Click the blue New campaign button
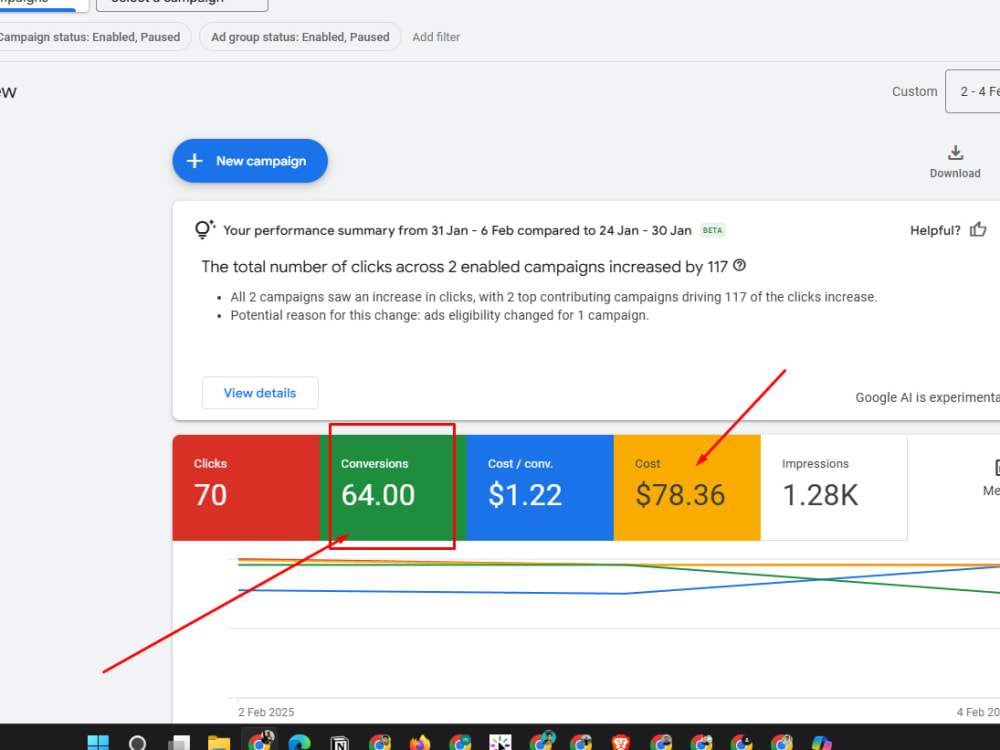Viewport: 1000px width, 750px height. click(250, 161)
